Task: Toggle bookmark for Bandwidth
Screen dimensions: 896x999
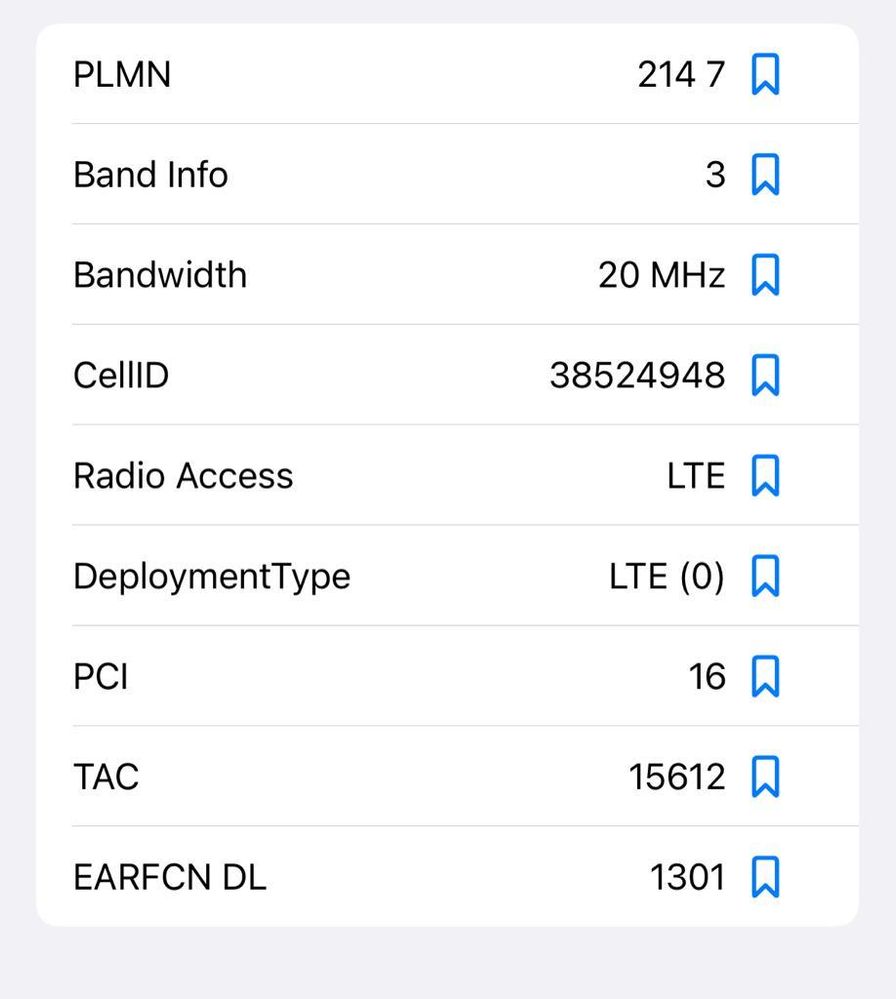Action: pos(765,275)
